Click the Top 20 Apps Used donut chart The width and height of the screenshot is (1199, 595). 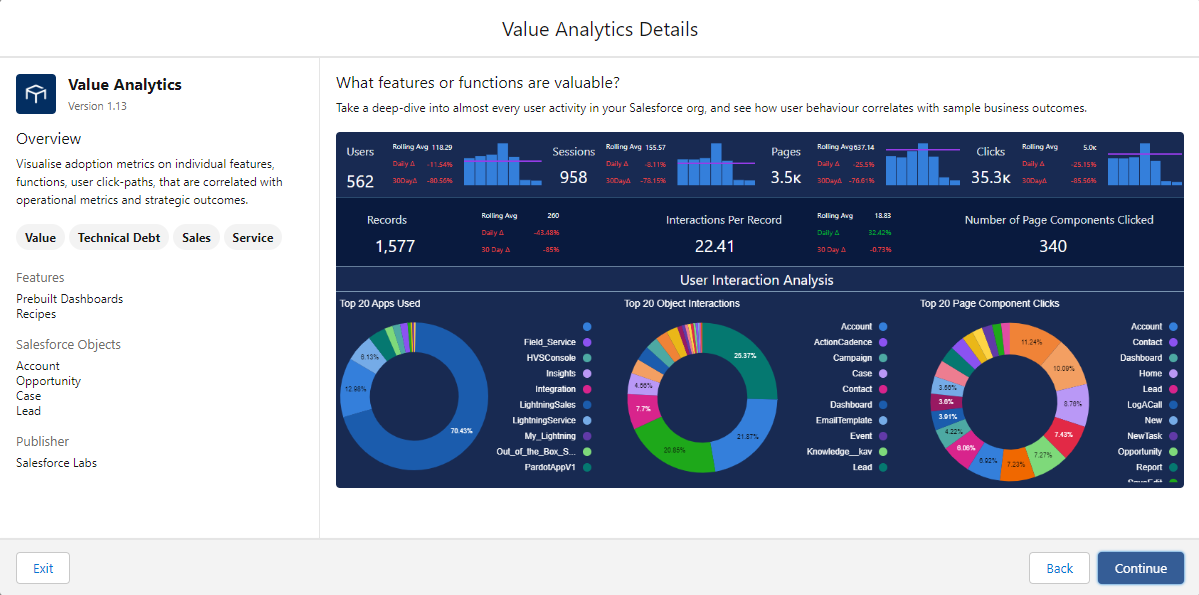413,395
